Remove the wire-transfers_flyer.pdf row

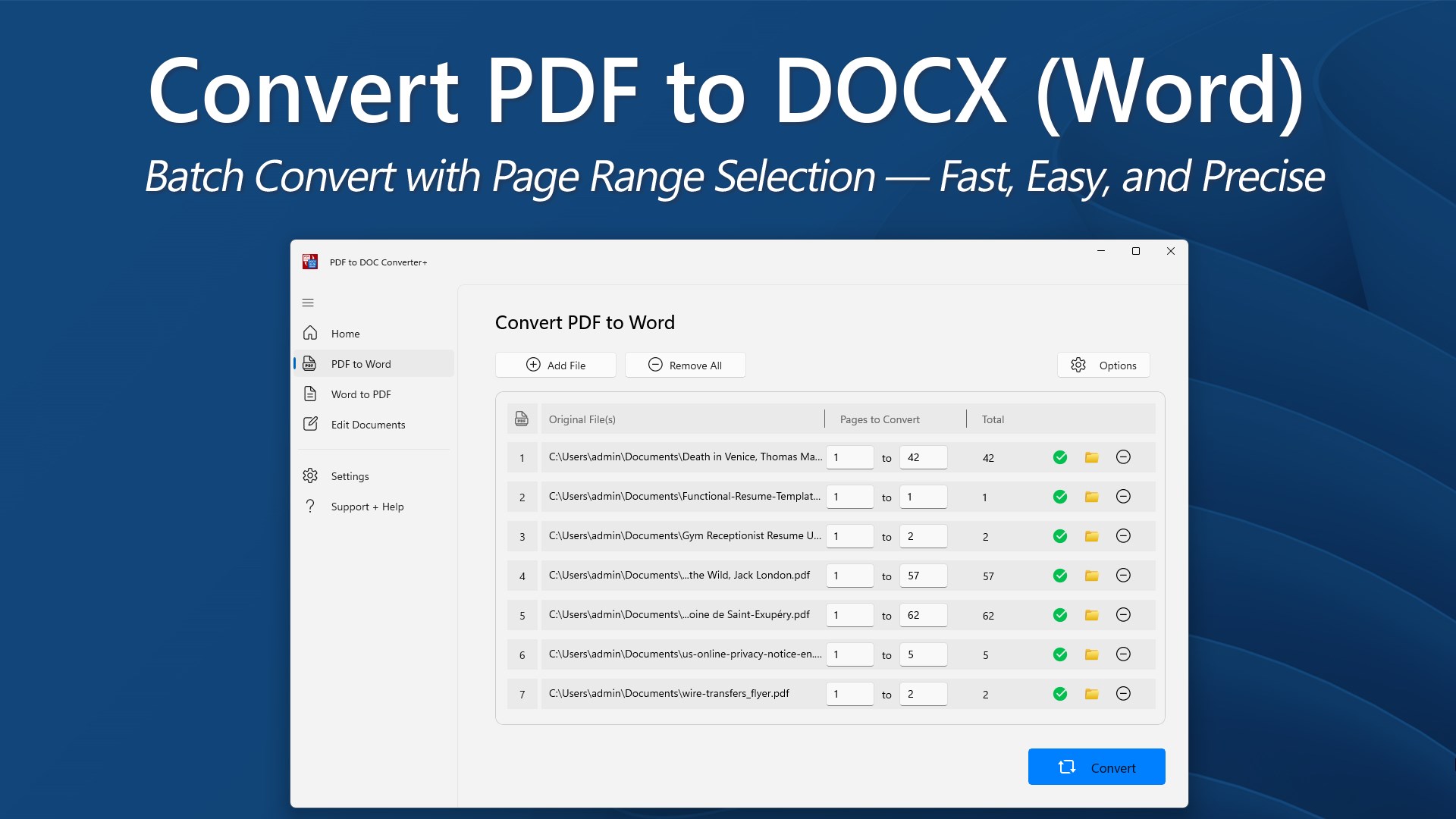1123,694
